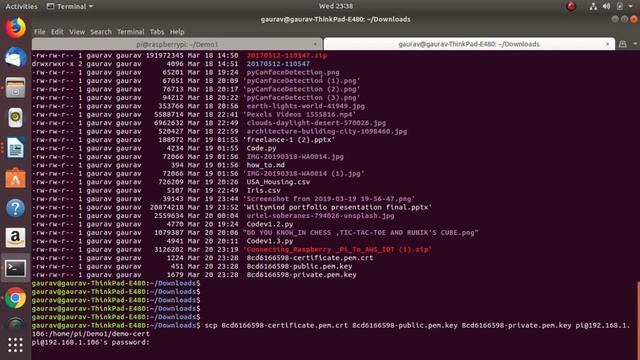Click earth-lights-world-41949.jpg entry
Screen dimensions: 640x360
click(306, 106)
